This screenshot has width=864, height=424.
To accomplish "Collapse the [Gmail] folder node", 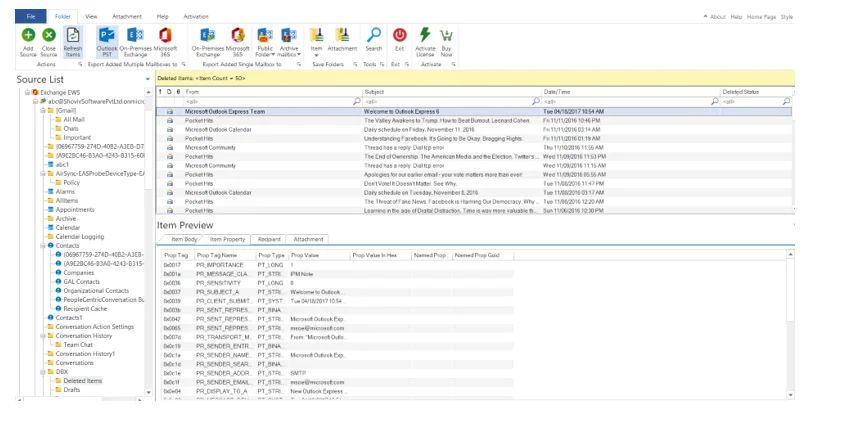I will click(42, 110).
